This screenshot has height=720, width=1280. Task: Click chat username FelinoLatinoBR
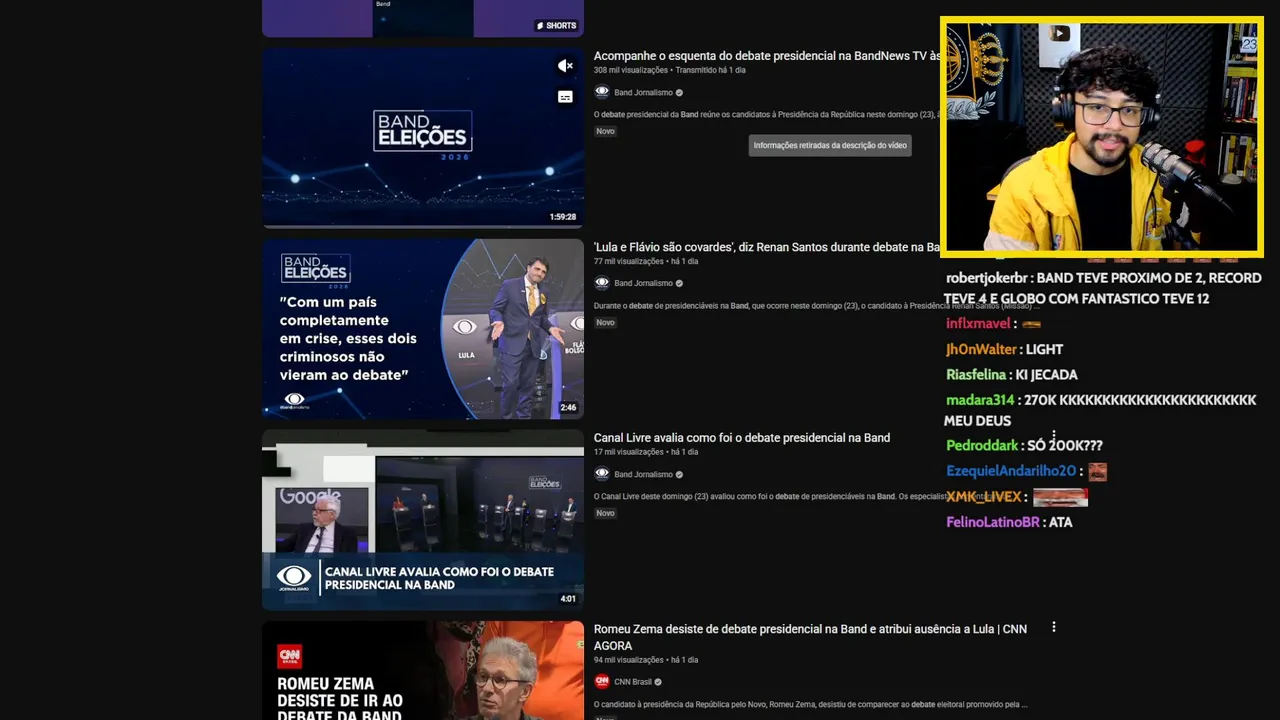[x=993, y=522]
